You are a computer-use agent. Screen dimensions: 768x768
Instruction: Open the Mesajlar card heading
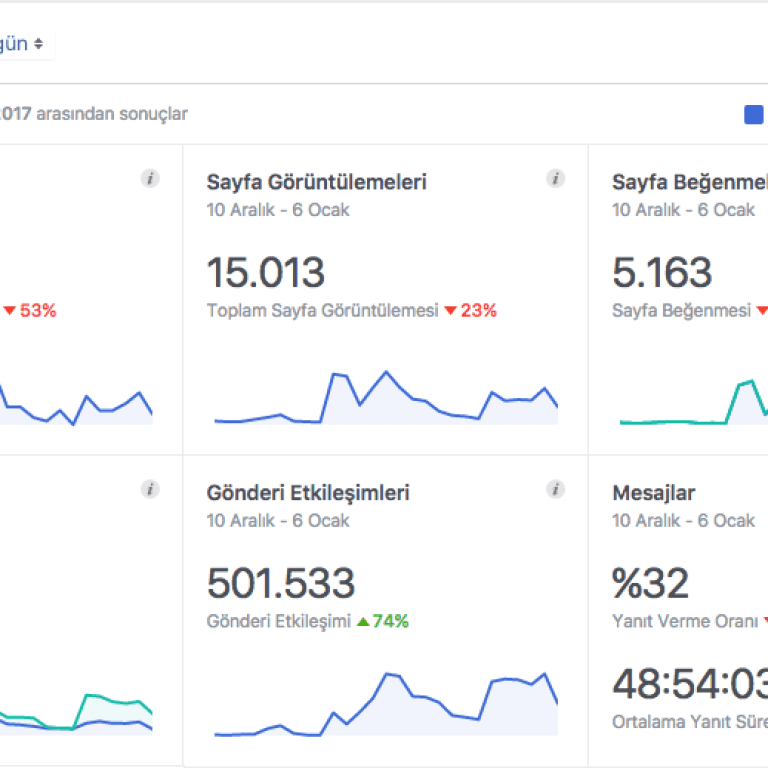(653, 493)
